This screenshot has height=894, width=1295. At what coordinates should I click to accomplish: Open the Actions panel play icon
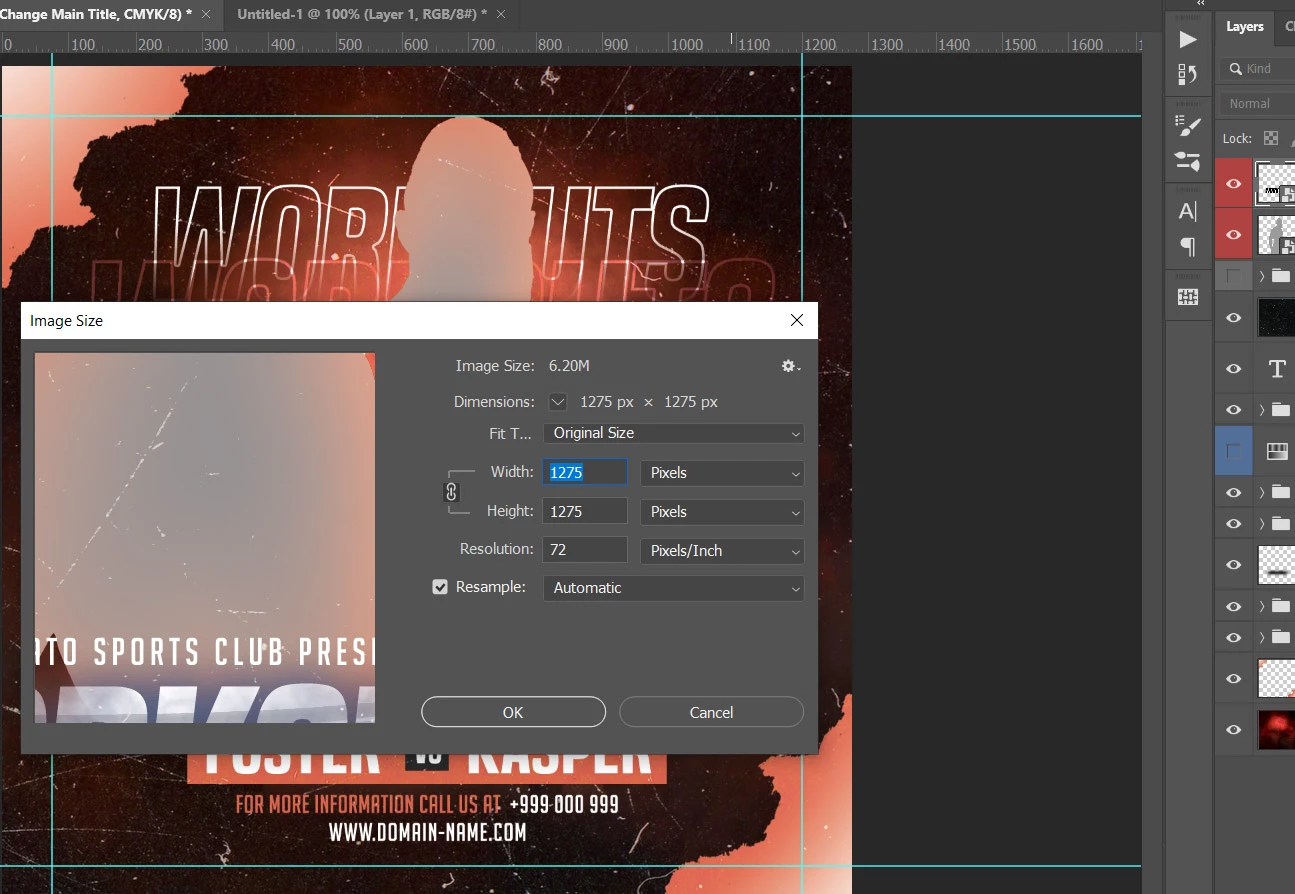(1187, 39)
